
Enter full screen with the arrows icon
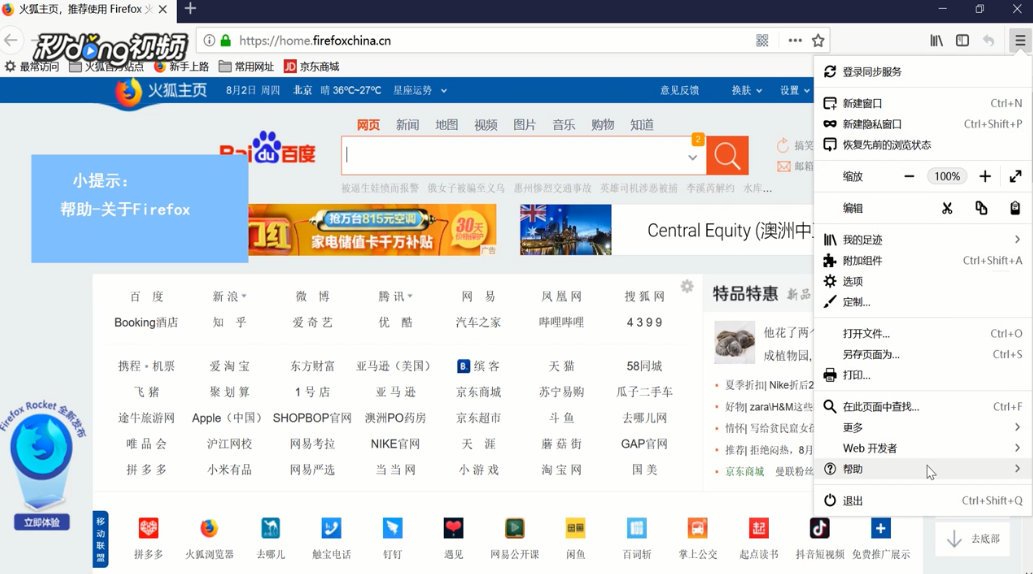coord(1015,177)
